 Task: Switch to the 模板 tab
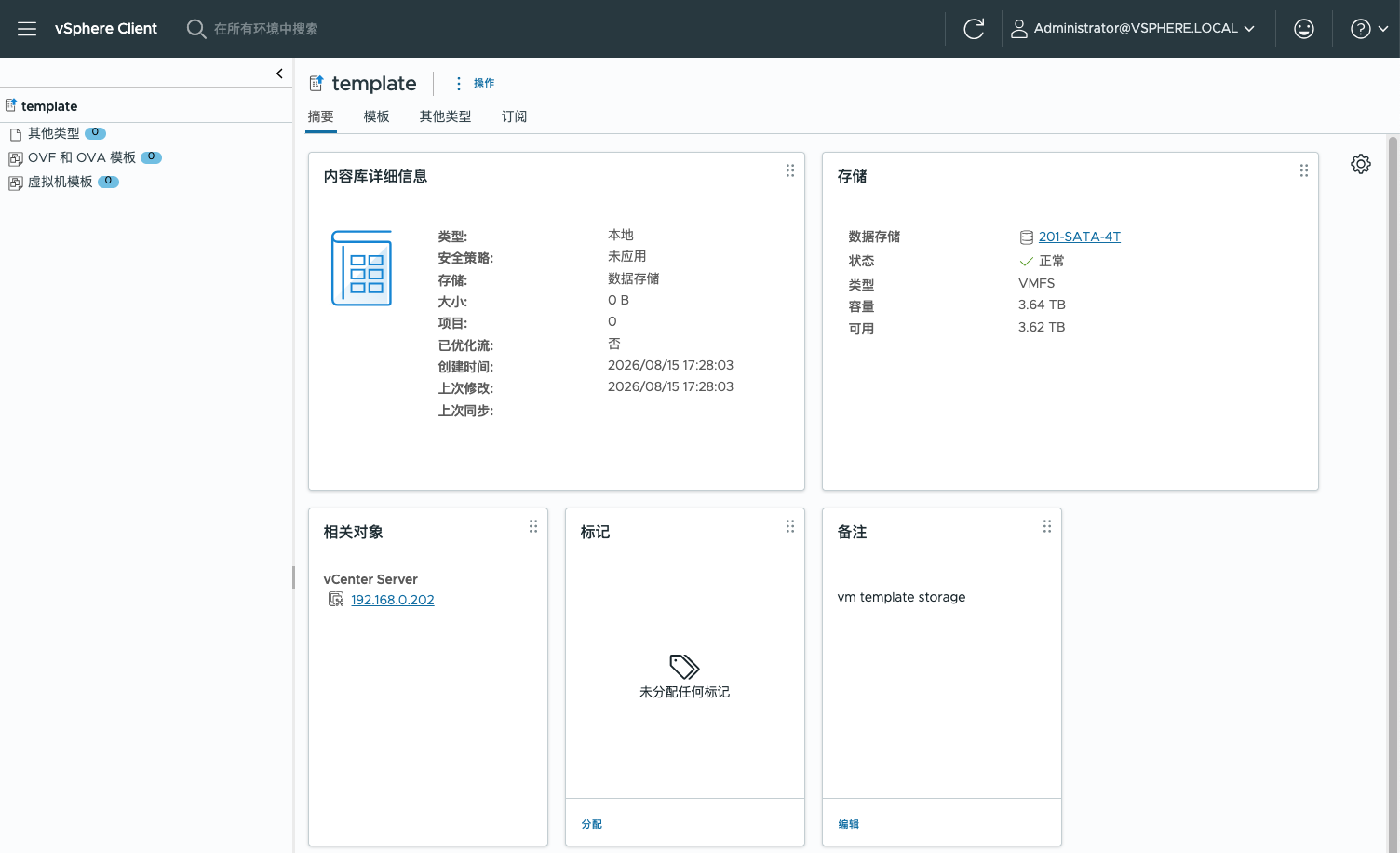click(x=377, y=116)
